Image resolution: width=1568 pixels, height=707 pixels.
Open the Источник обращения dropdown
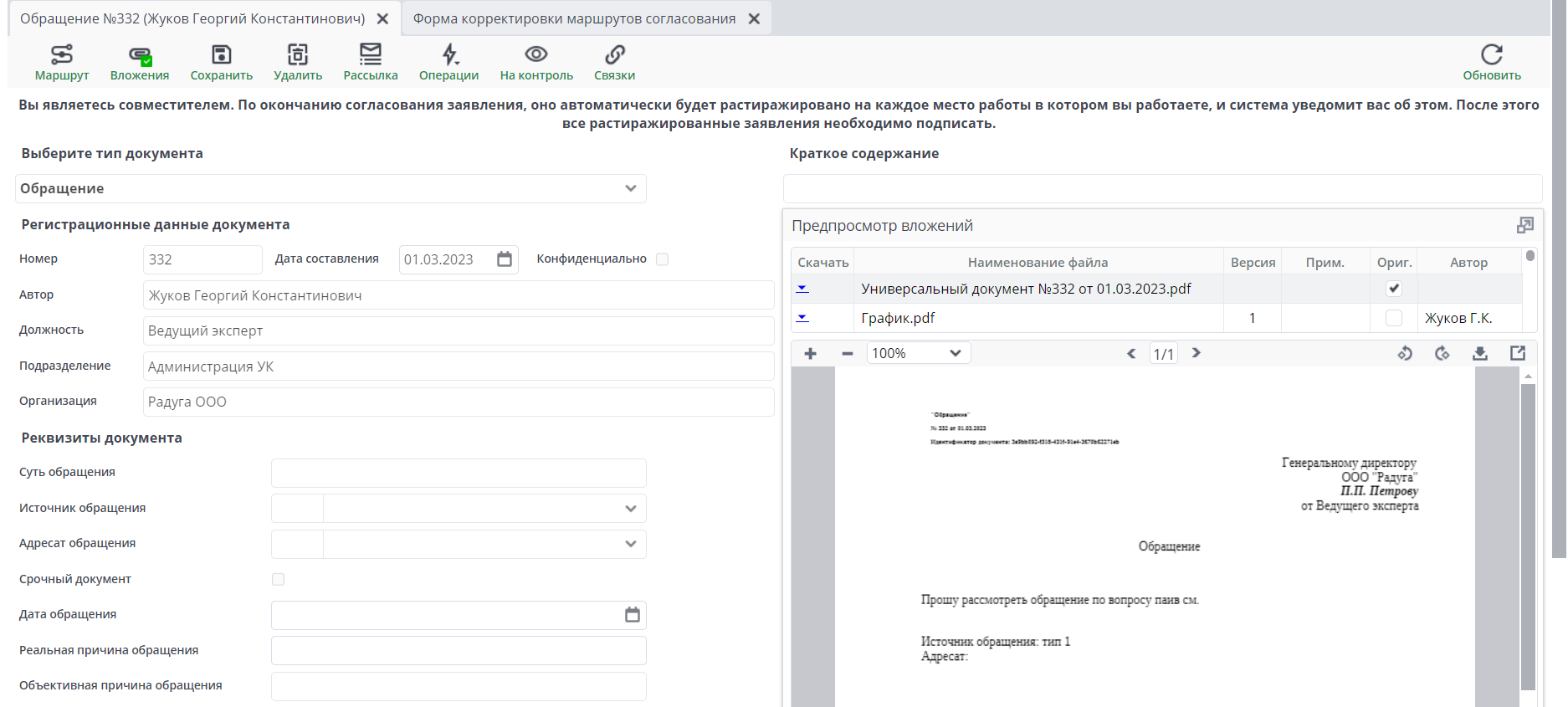coord(630,509)
